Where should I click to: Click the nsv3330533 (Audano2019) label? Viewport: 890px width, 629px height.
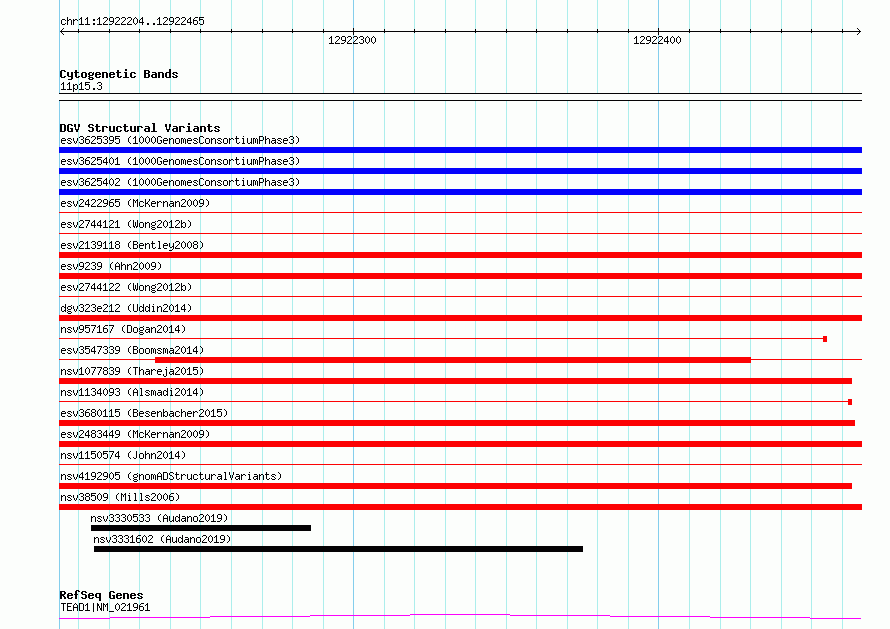pos(159,518)
